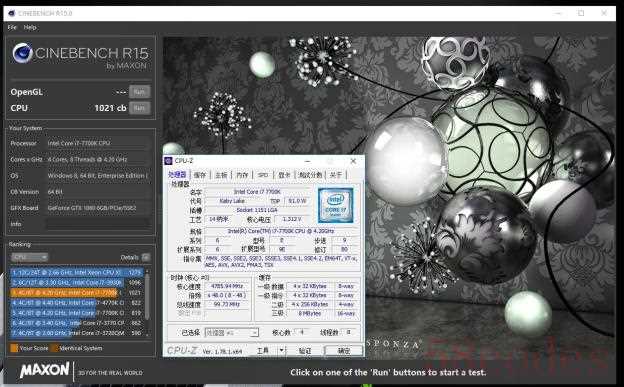Open the File menu

[x=12, y=27]
